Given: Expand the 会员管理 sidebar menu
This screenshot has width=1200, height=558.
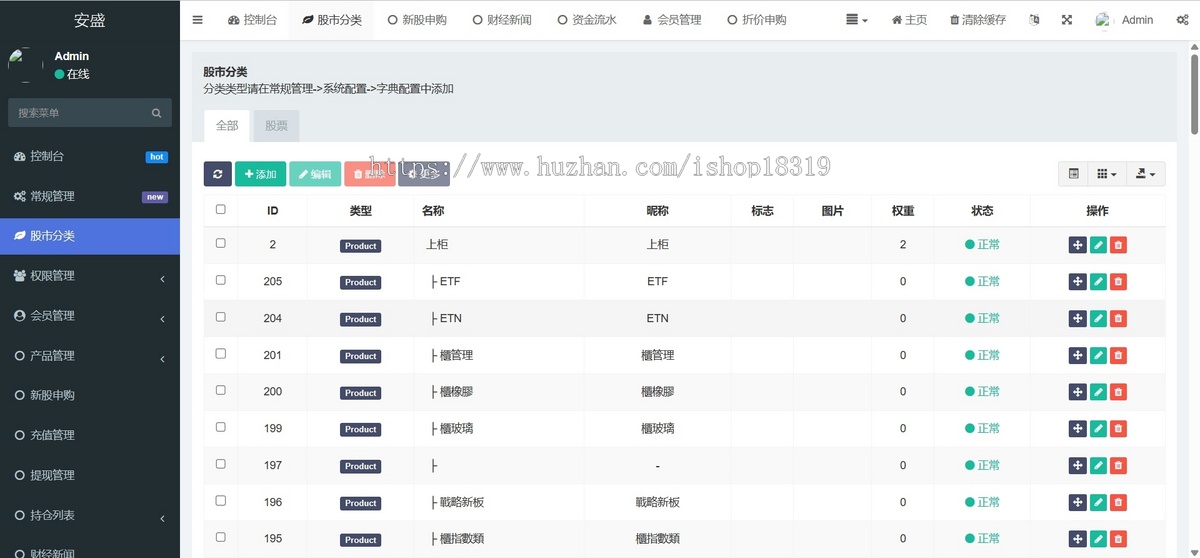Looking at the screenshot, I should pos(90,316).
